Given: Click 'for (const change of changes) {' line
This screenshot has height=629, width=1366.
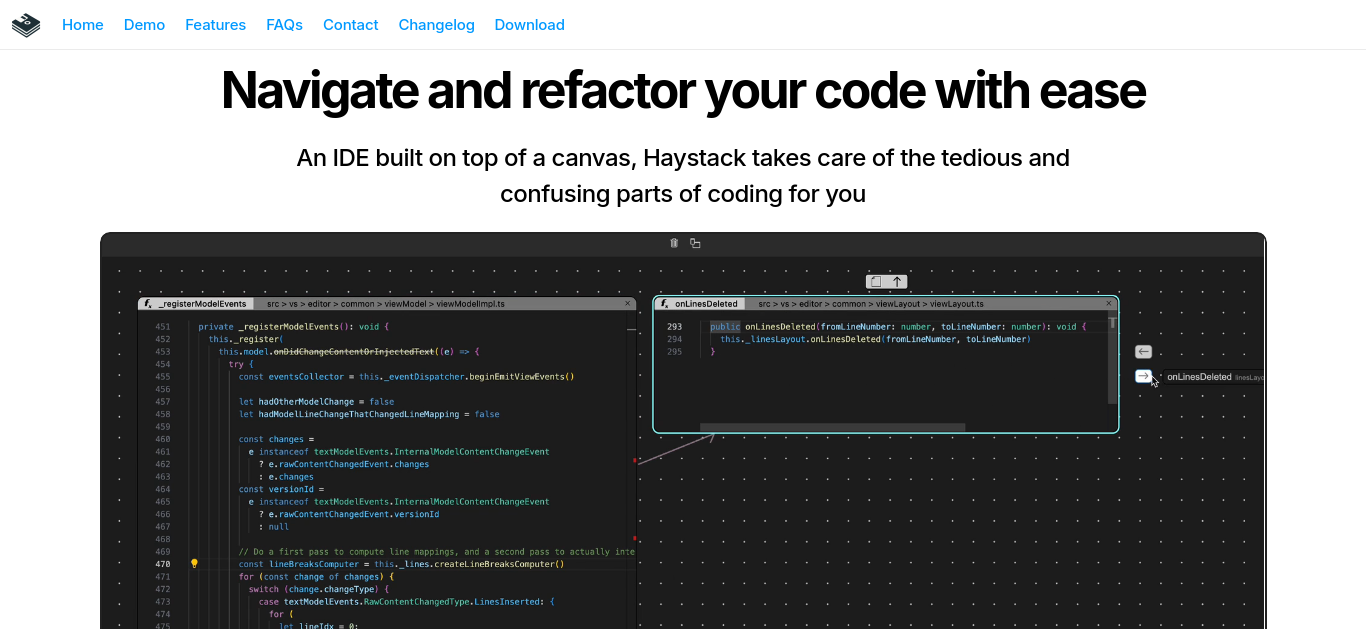Looking at the screenshot, I should point(316,577).
